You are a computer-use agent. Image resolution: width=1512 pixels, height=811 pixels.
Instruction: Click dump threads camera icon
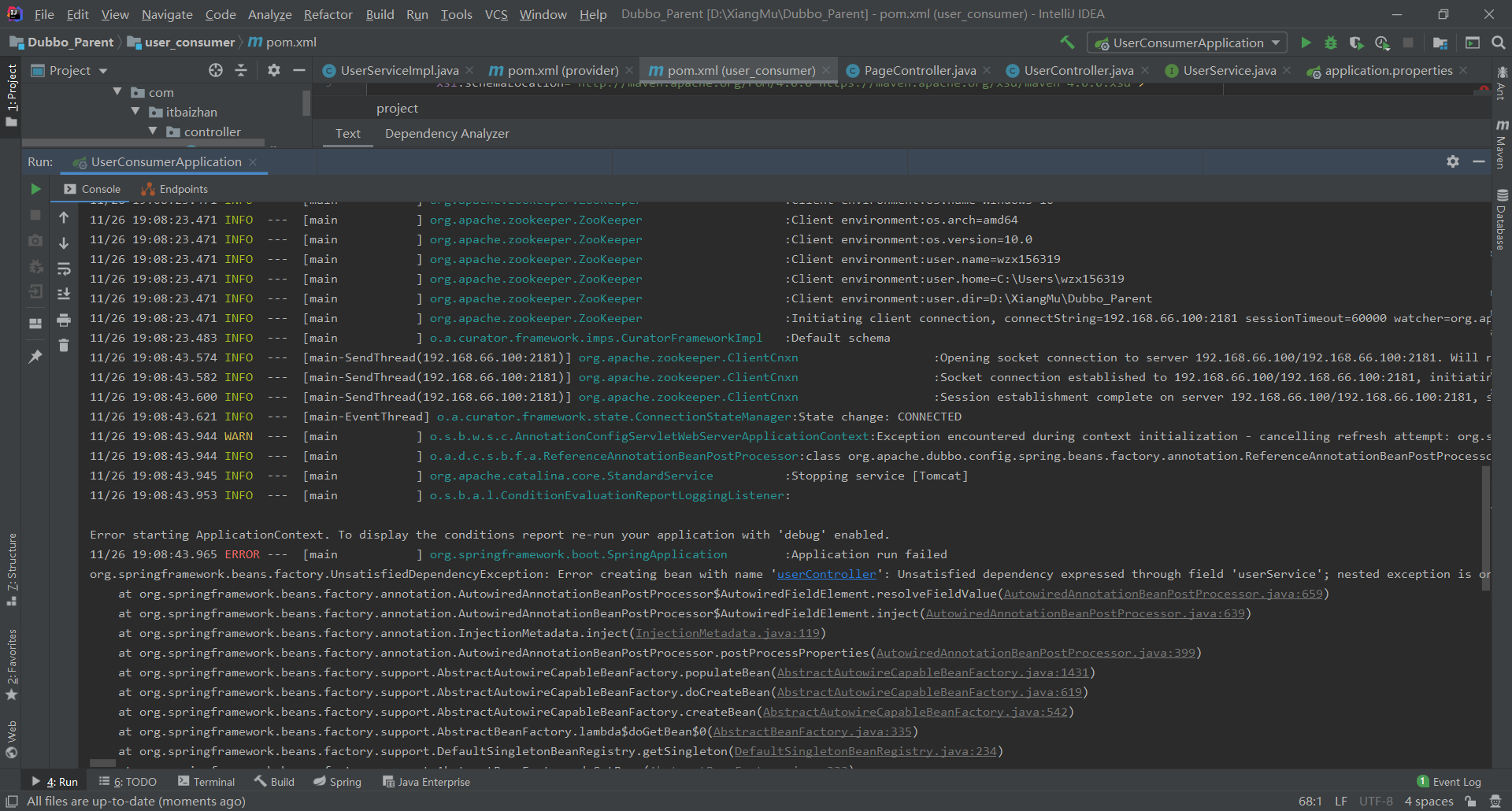pyautogui.click(x=35, y=240)
